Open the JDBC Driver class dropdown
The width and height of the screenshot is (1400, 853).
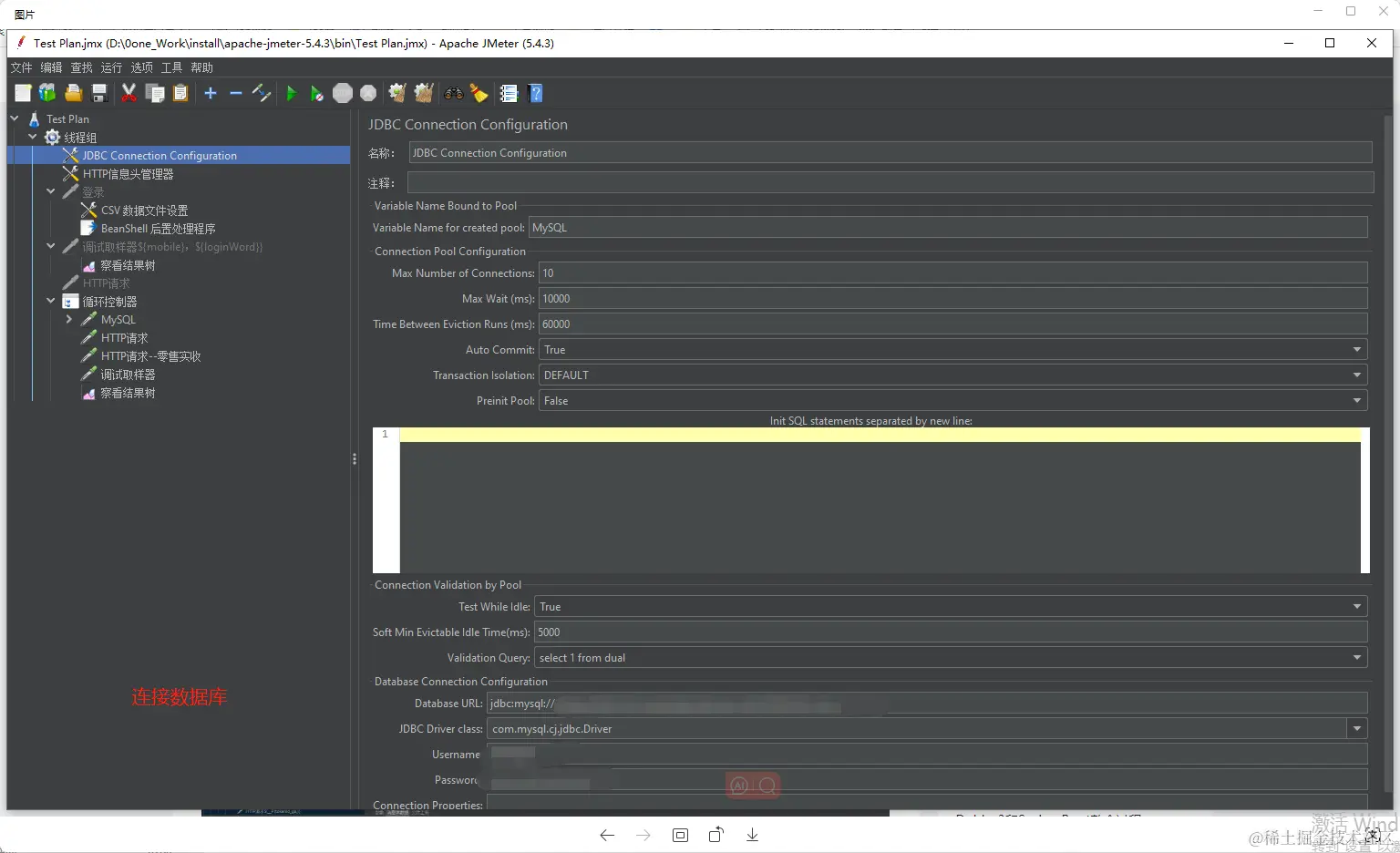[x=1357, y=729]
